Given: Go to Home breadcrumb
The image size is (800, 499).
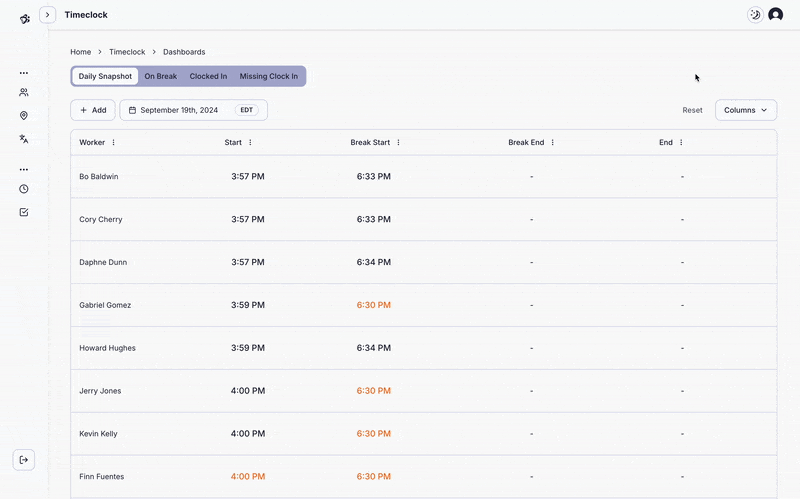Looking at the screenshot, I should tap(81, 52).
